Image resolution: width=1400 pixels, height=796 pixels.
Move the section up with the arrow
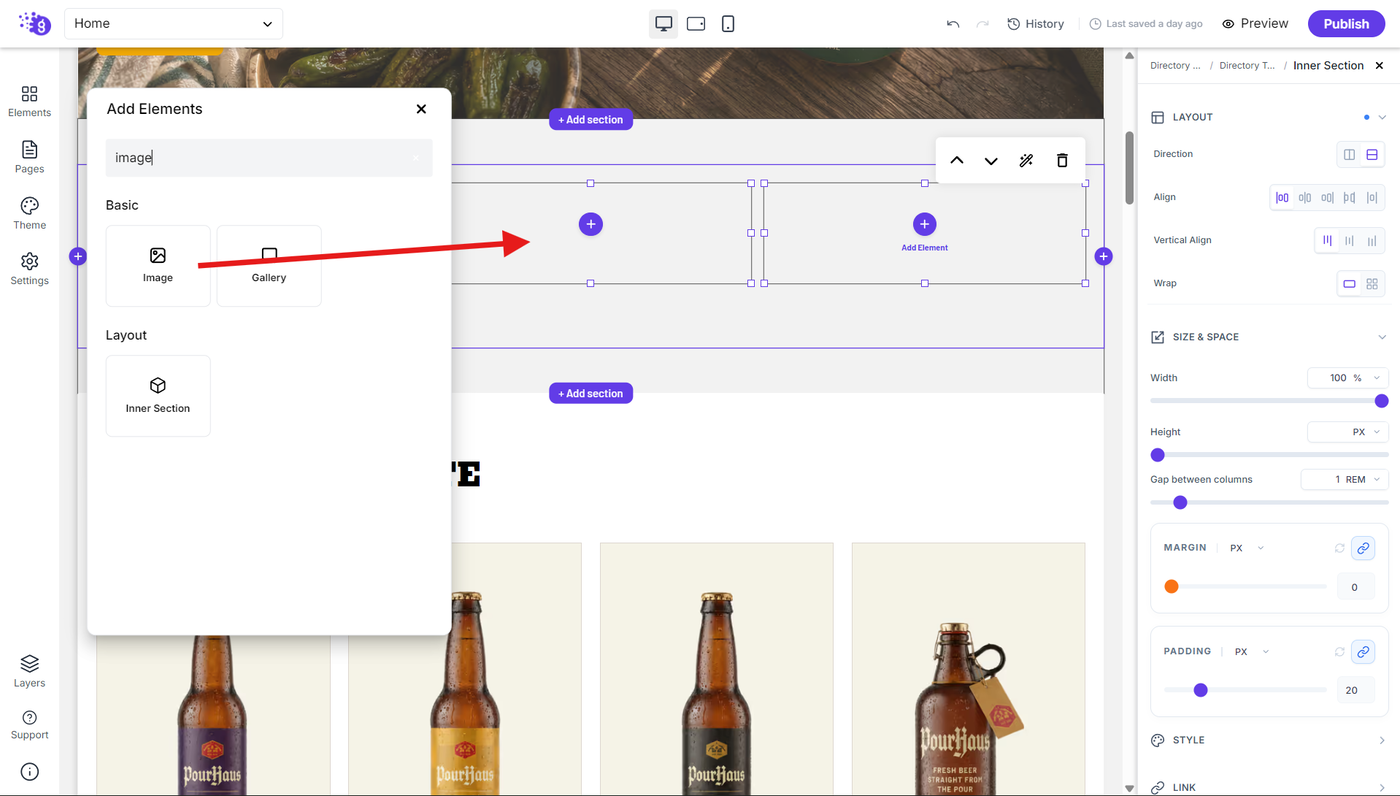click(x=957, y=160)
